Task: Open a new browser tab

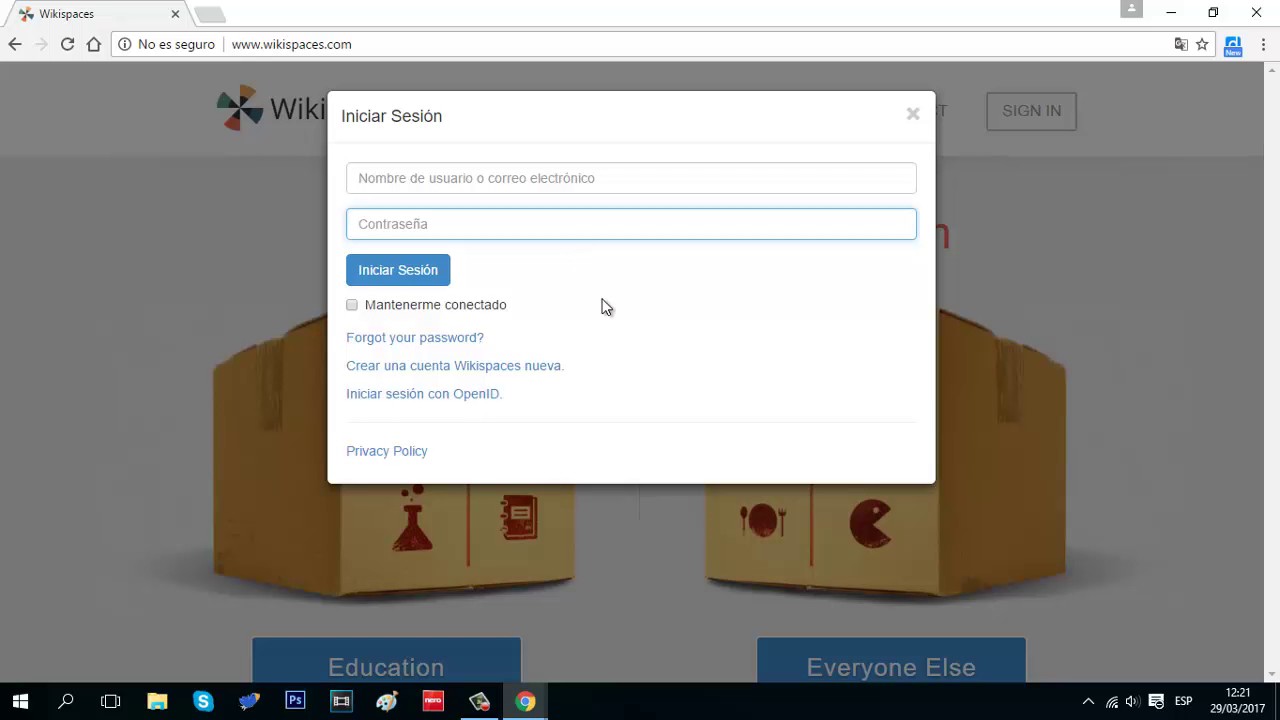Action: click(210, 14)
